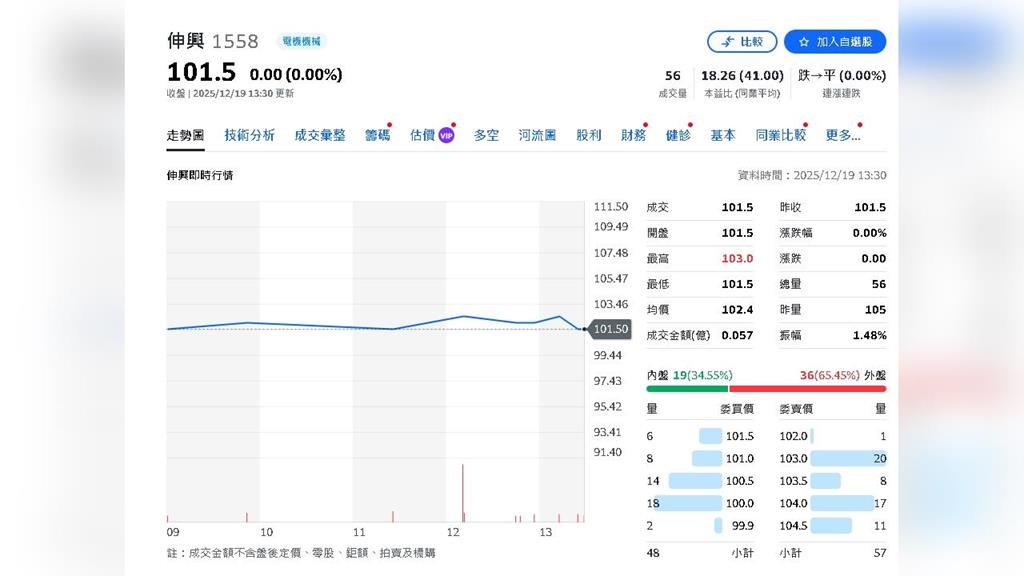
Task: Open the 財務 tab
Action: [x=633, y=135]
